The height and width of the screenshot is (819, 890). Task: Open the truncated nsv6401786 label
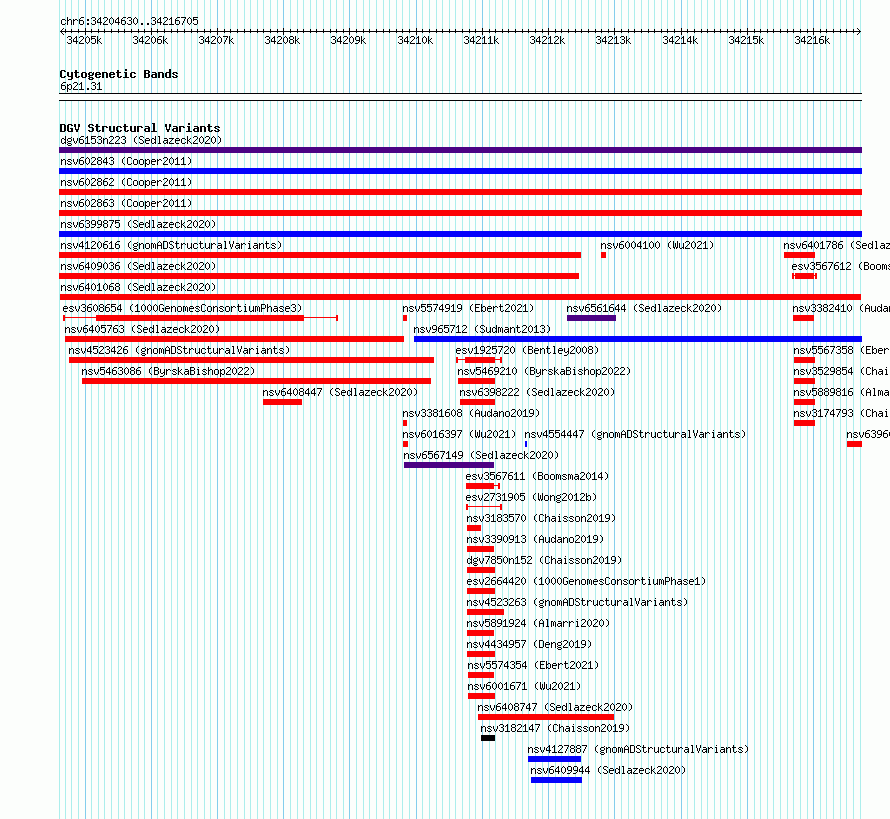click(x=837, y=245)
